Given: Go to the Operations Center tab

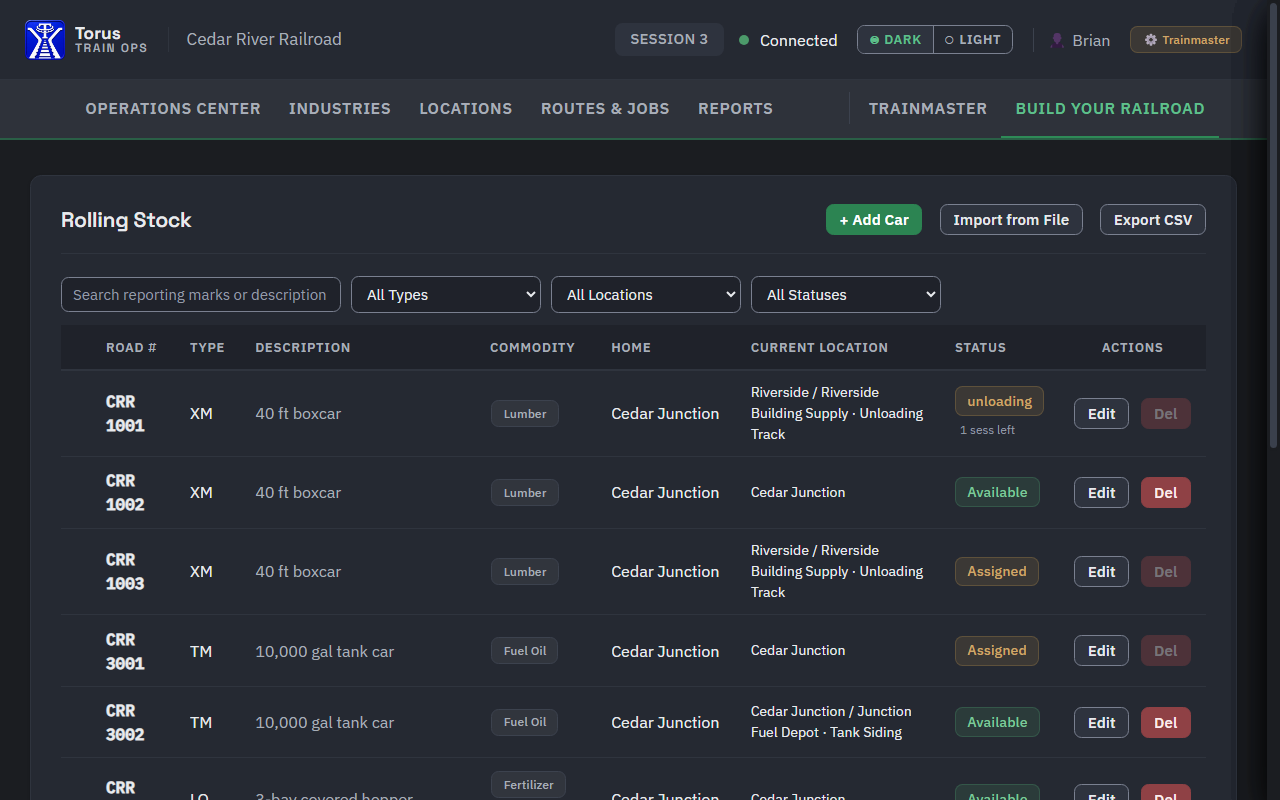Looking at the screenshot, I should tap(173, 109).
